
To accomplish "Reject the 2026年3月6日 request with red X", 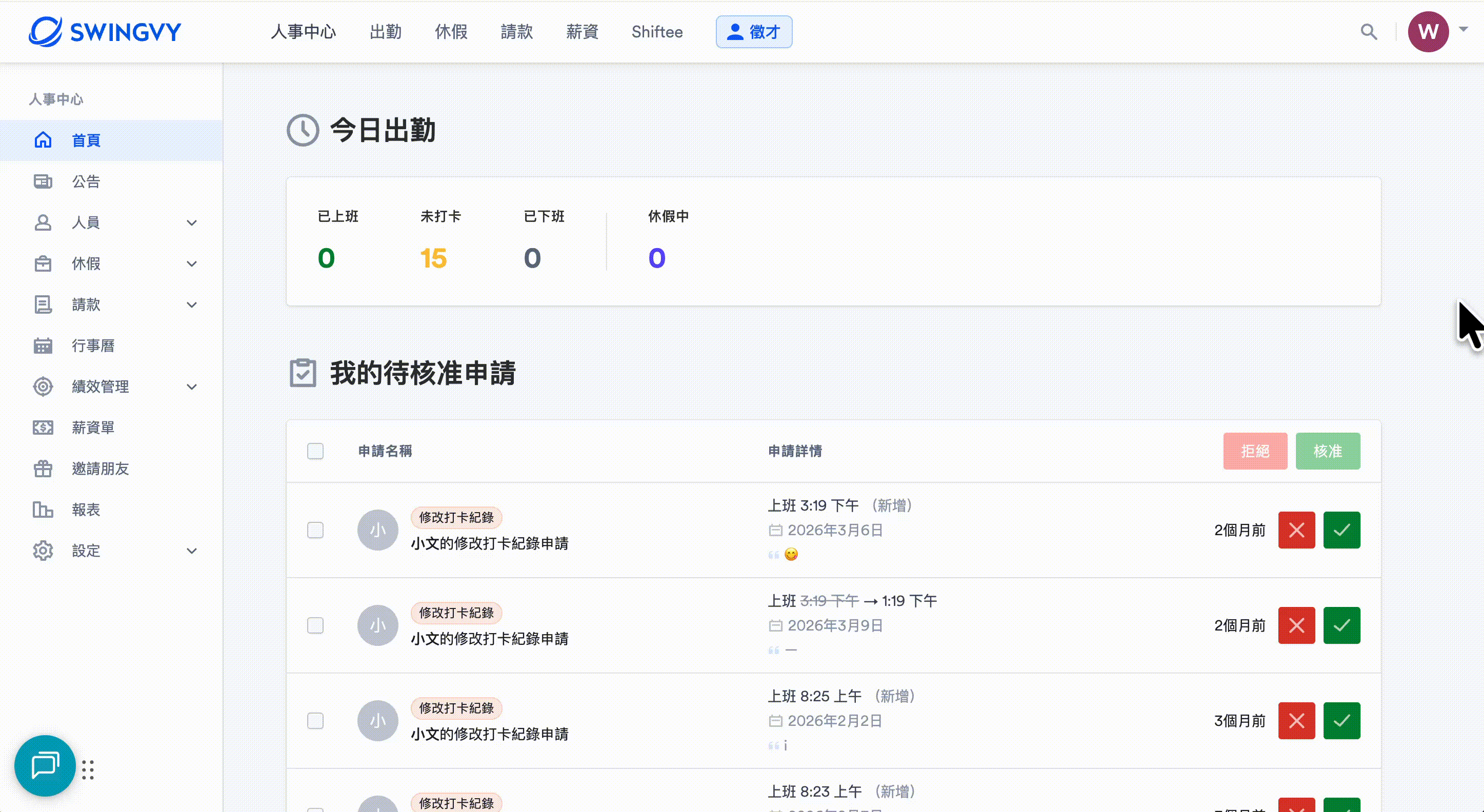I will pyautogui.click(x=1297, y=530).
